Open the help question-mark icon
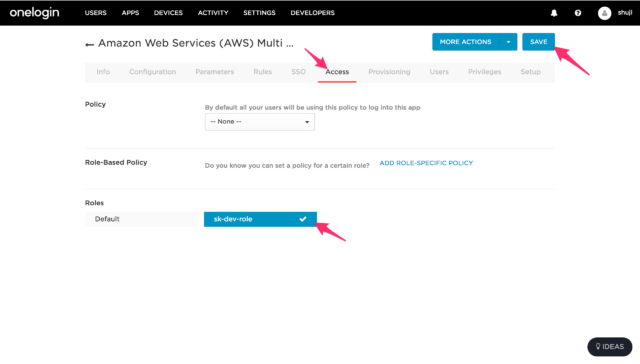 click(578, 13)
